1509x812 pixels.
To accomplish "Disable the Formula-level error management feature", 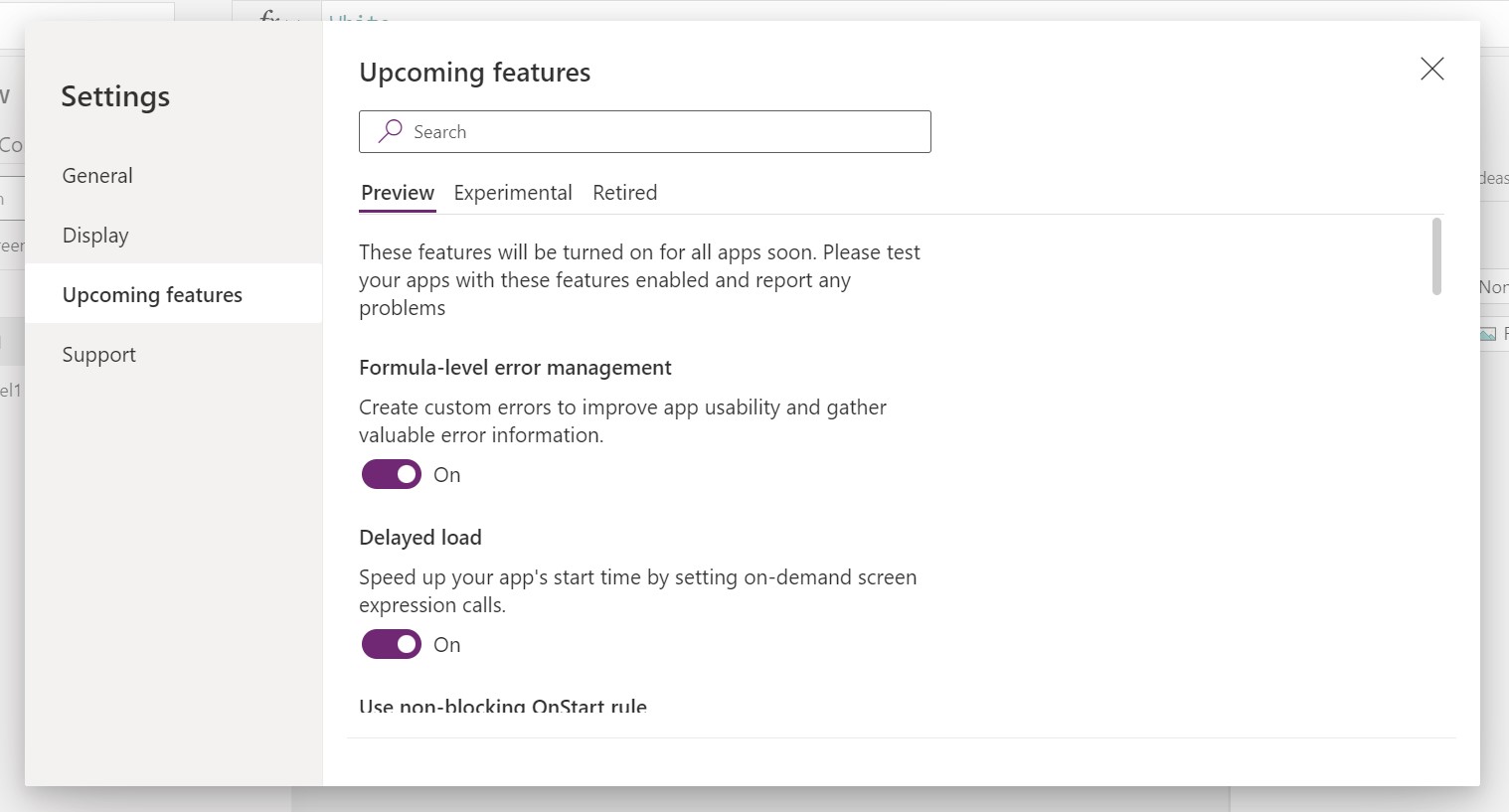I will tap(391, 474).
